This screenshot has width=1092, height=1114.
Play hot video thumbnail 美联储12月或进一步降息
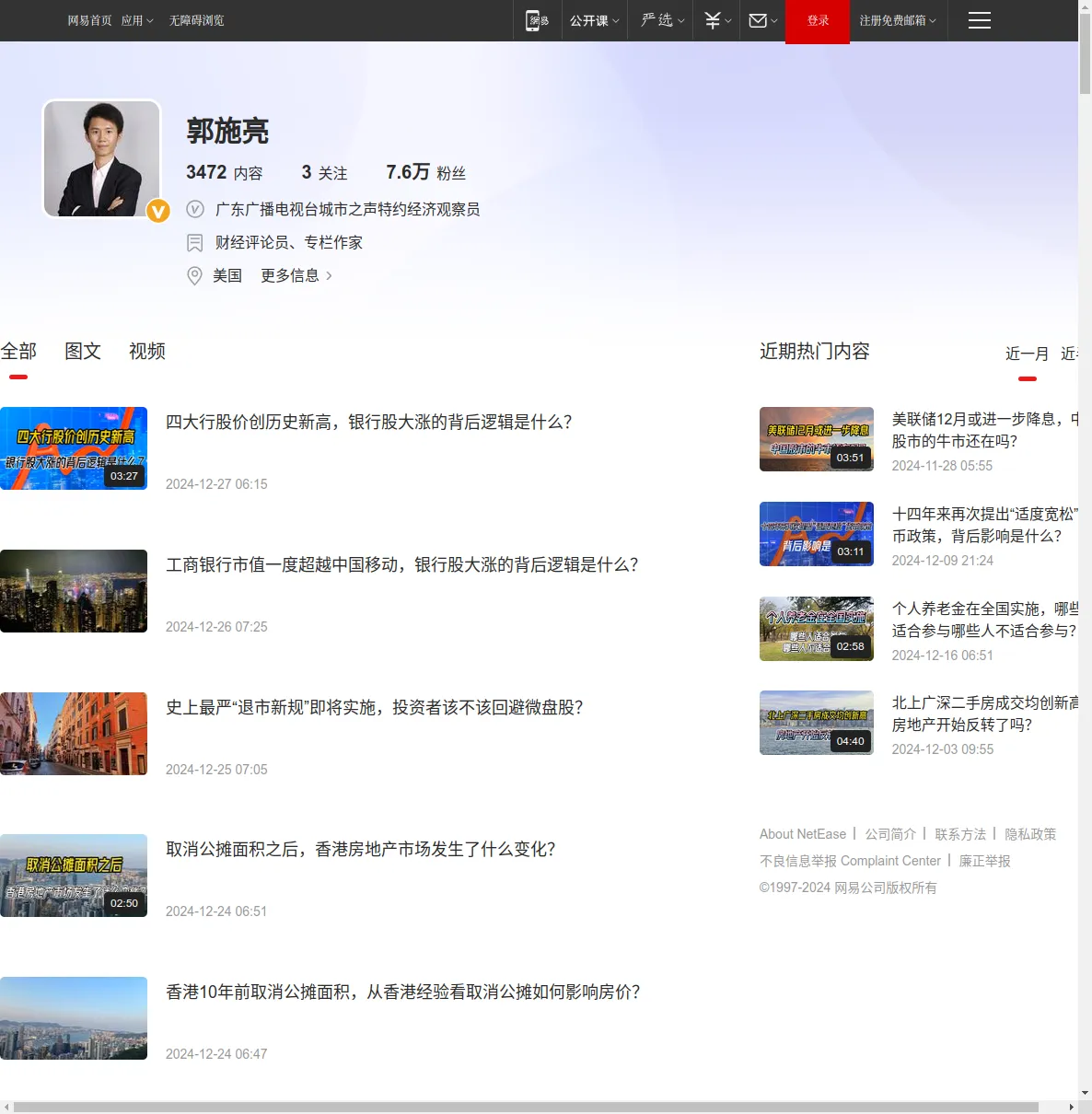(x=817, y=439)
